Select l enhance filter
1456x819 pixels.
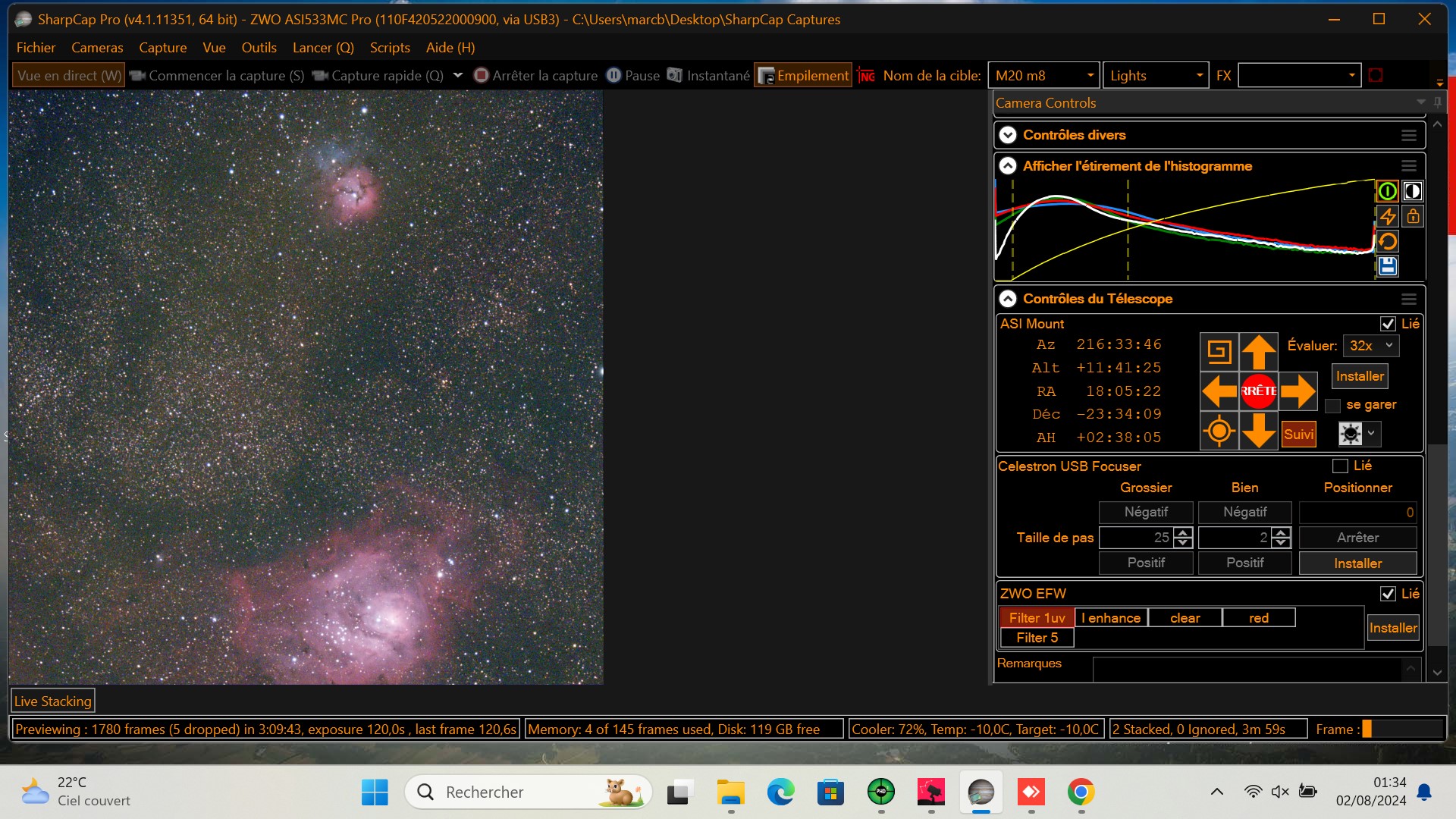pyautogui.click(x=1111, y=618)
